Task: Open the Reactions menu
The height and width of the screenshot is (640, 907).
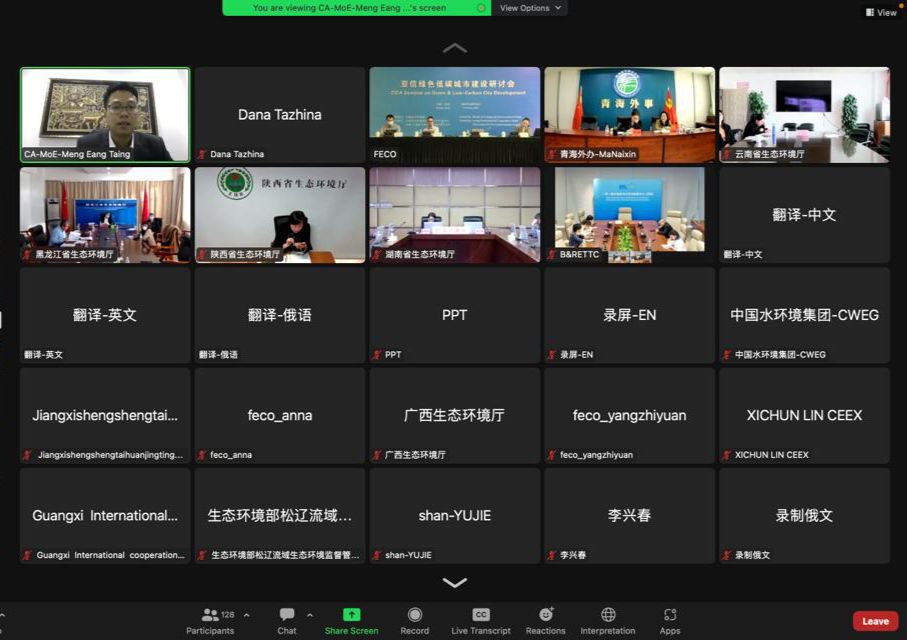Action: pos(546,620)
